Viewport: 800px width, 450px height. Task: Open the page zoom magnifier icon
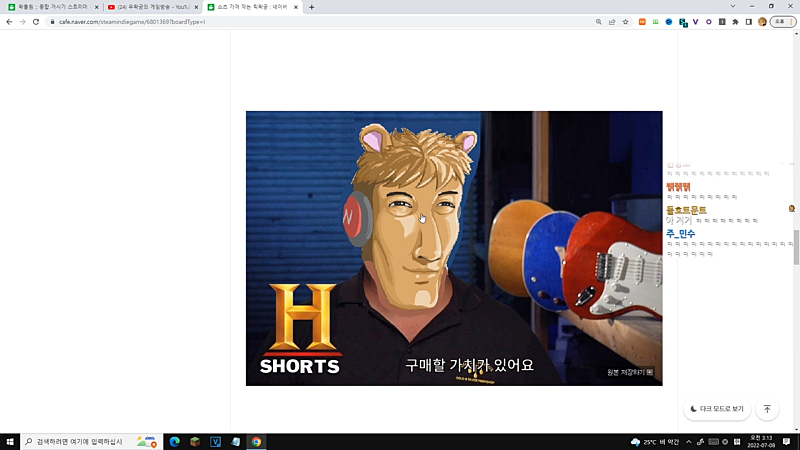click(598, 22)
